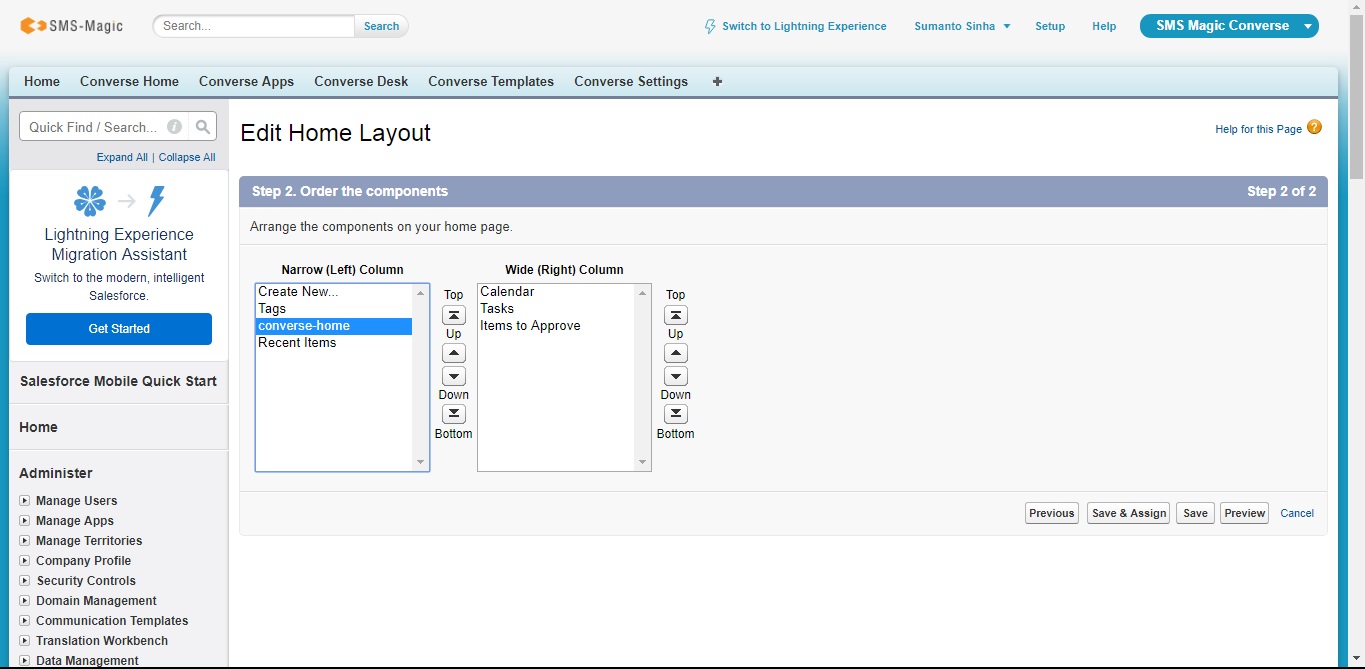1365x669 pixels.
Task: Select Items to Approve in wide column
Action: [x=556, y=326]
